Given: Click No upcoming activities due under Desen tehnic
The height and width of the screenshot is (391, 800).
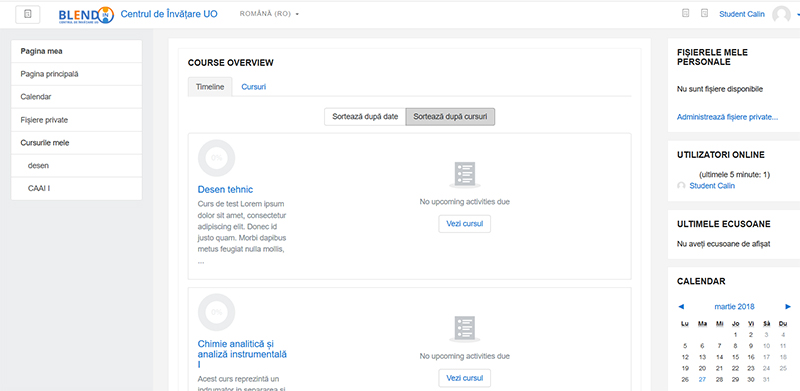Looking at the screenshot, I should point(464,202).
